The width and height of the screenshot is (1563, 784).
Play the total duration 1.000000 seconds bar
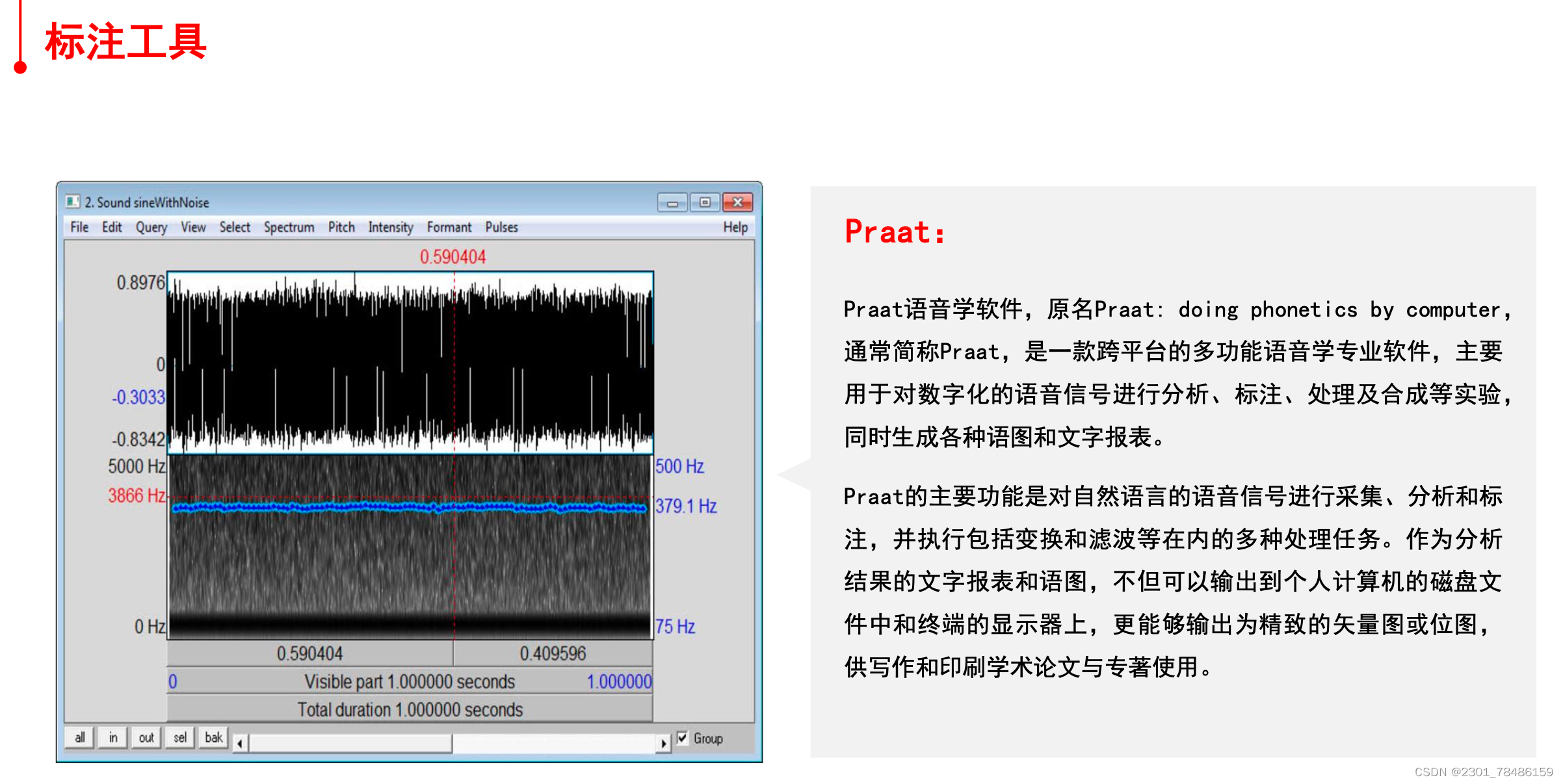[410, 709]
